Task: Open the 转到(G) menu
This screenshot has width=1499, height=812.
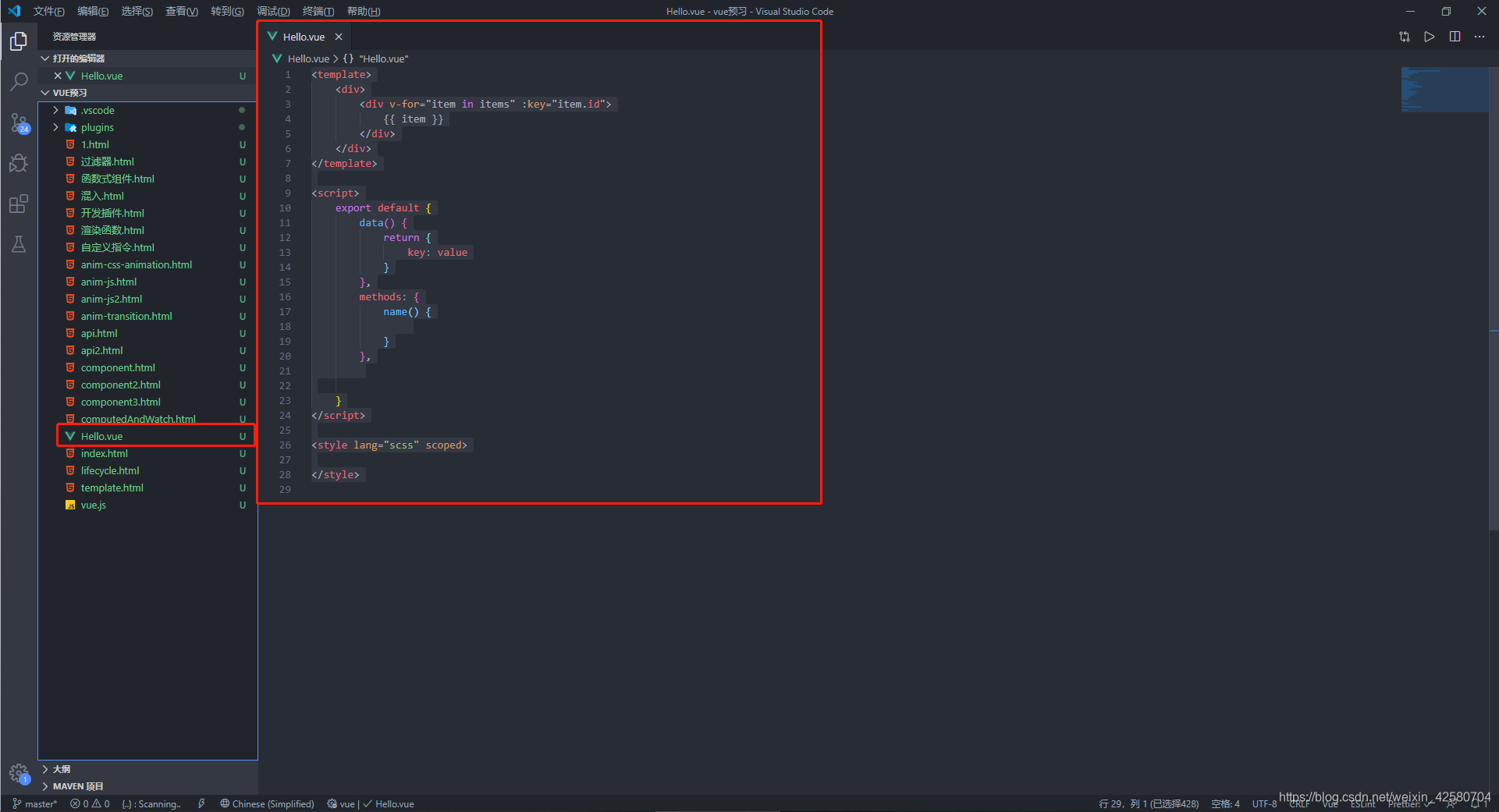Action: coord(227,11)
